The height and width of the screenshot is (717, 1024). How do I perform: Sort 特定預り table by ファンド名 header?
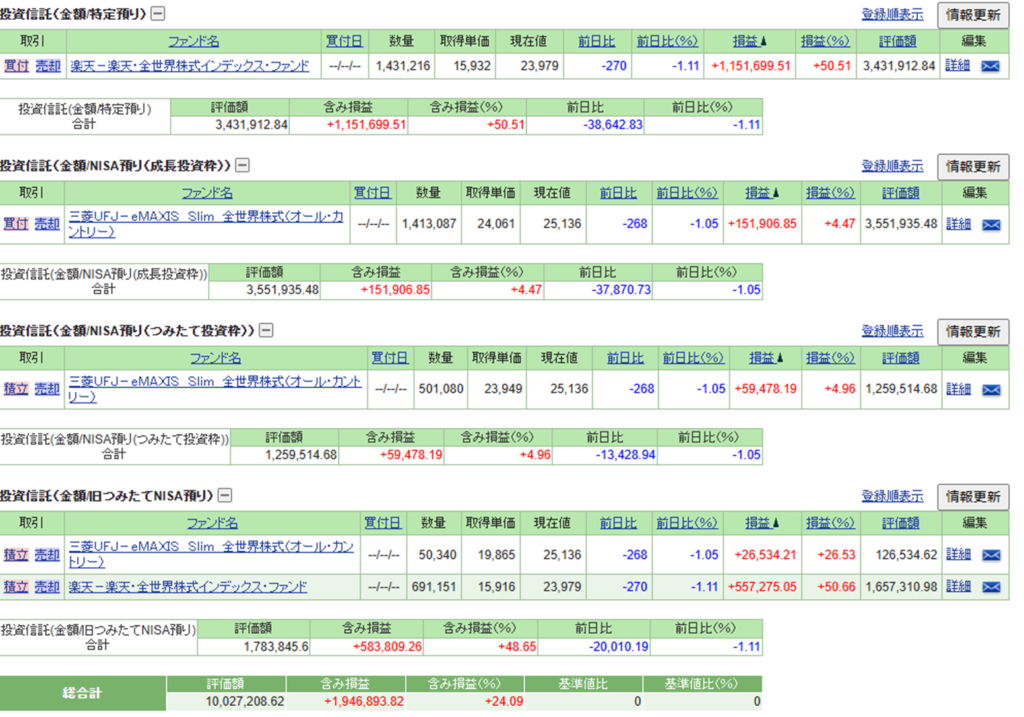[193, 41]
